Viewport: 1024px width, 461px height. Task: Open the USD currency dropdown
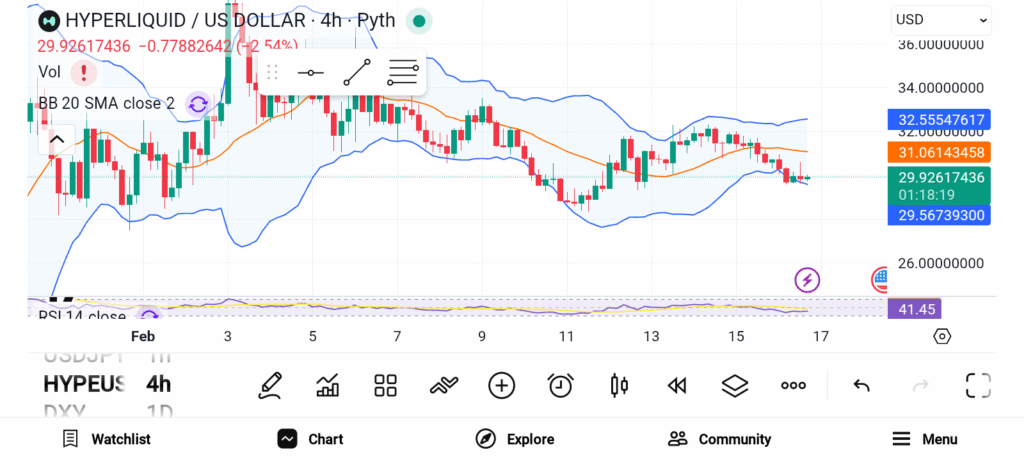[x=940, y=19]
